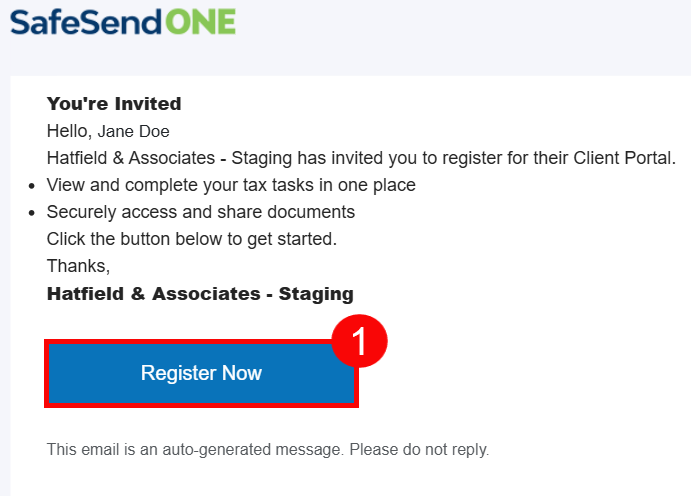The image size is (691, 496).
Task: Click the View and complete tax tasks line
Action: 231,185
